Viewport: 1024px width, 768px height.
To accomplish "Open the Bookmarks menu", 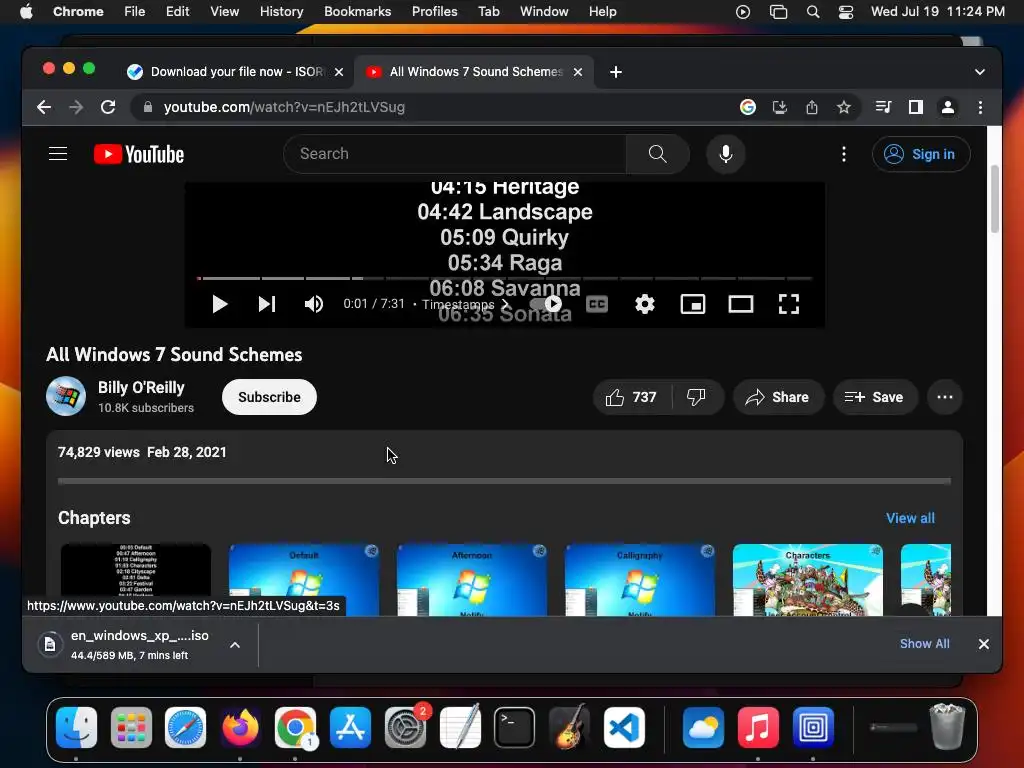I will point(357,11).
